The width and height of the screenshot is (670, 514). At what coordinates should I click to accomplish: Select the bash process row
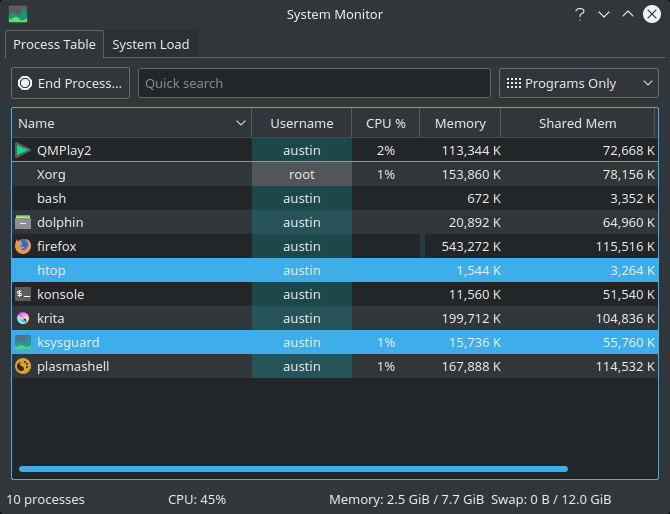[x=335, y=198]
